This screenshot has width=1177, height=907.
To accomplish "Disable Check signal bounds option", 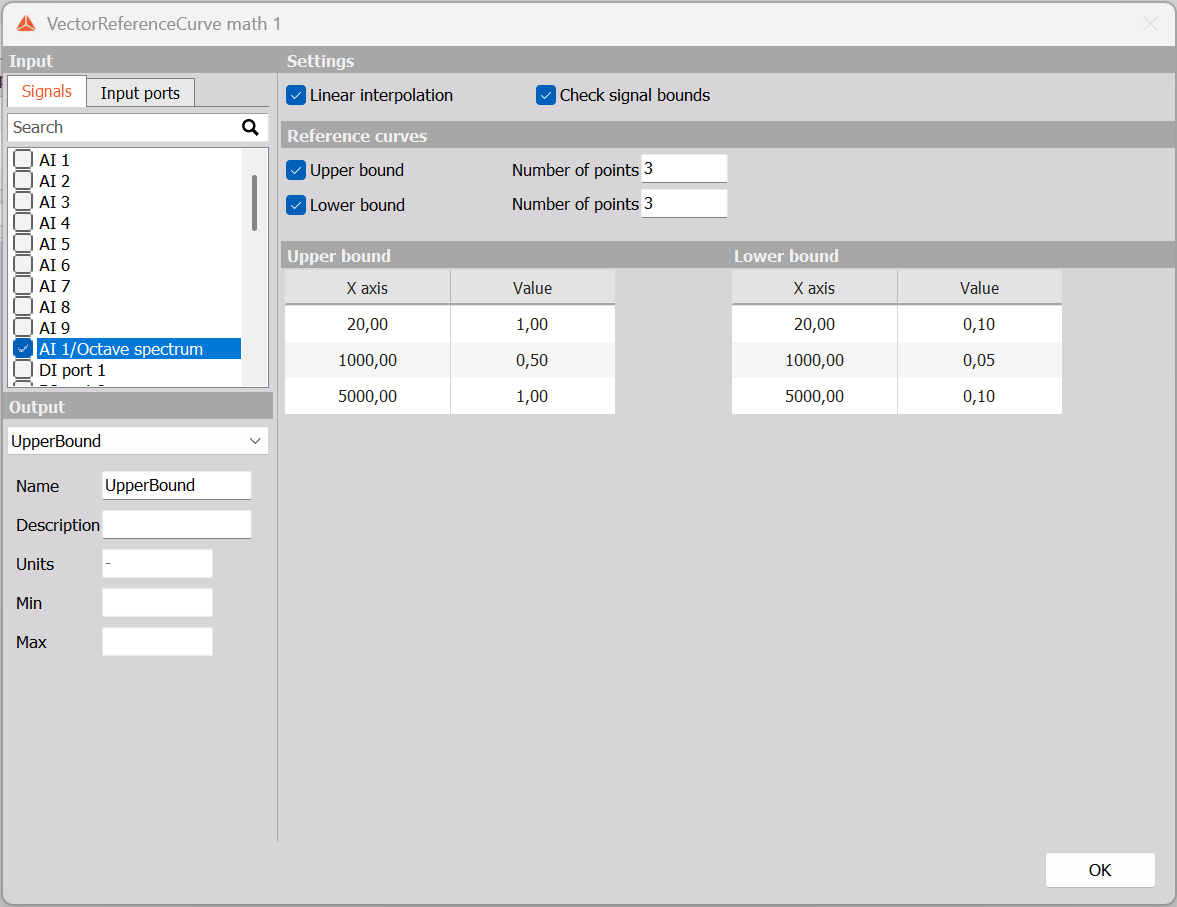I will [546, 95].
